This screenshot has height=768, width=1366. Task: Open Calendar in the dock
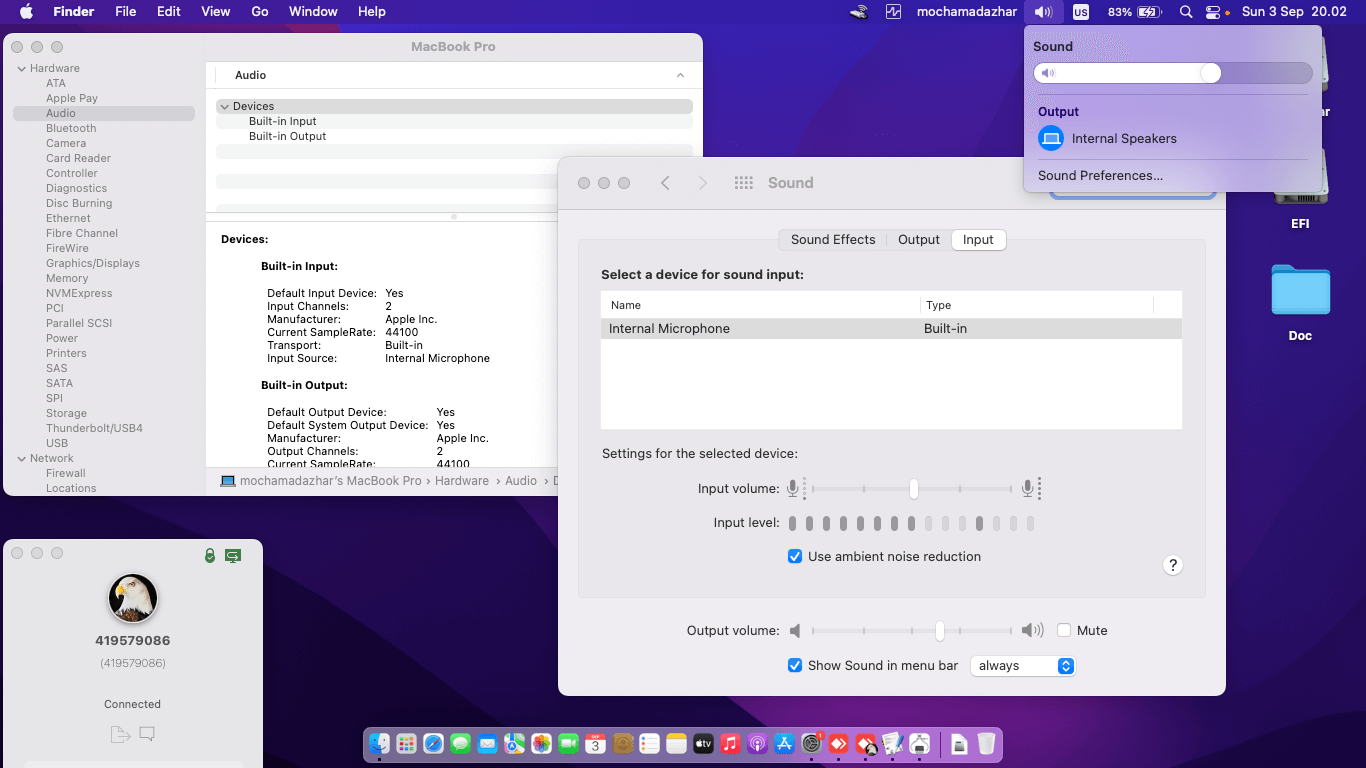pyautogui.click(x=595, y=744)
